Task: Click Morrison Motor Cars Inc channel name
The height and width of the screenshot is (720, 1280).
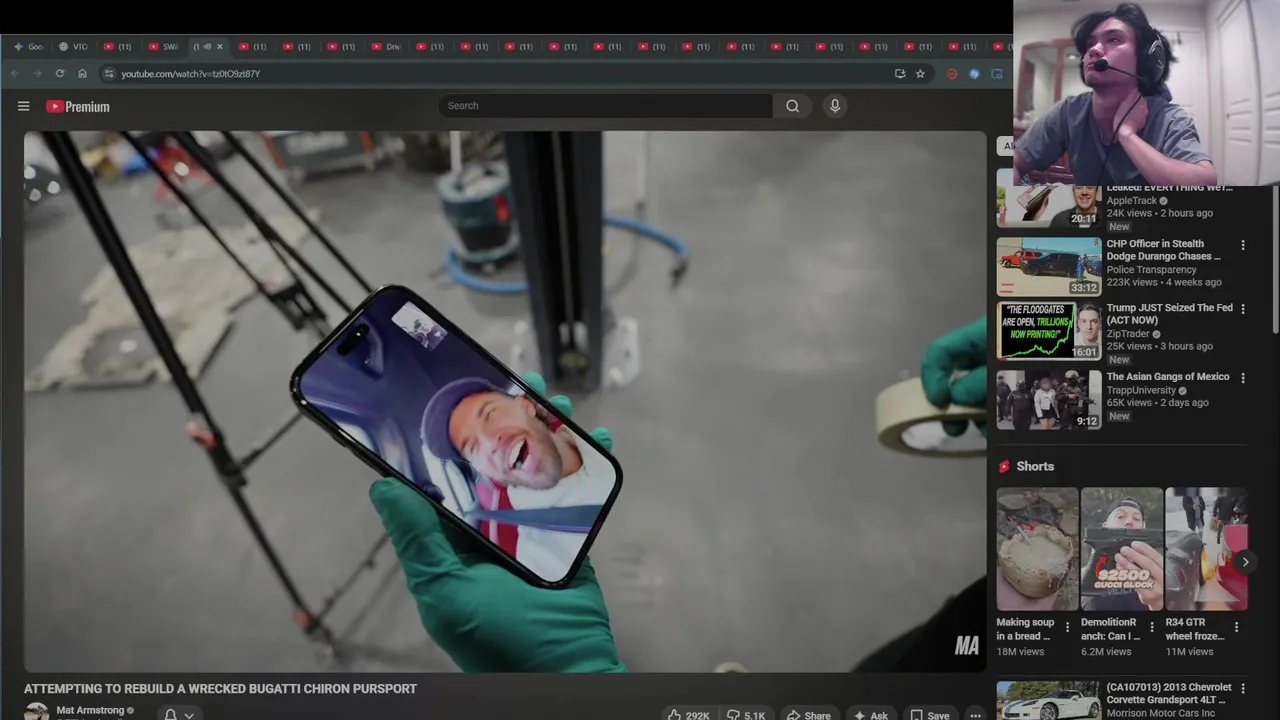Action: [1160, 713]
